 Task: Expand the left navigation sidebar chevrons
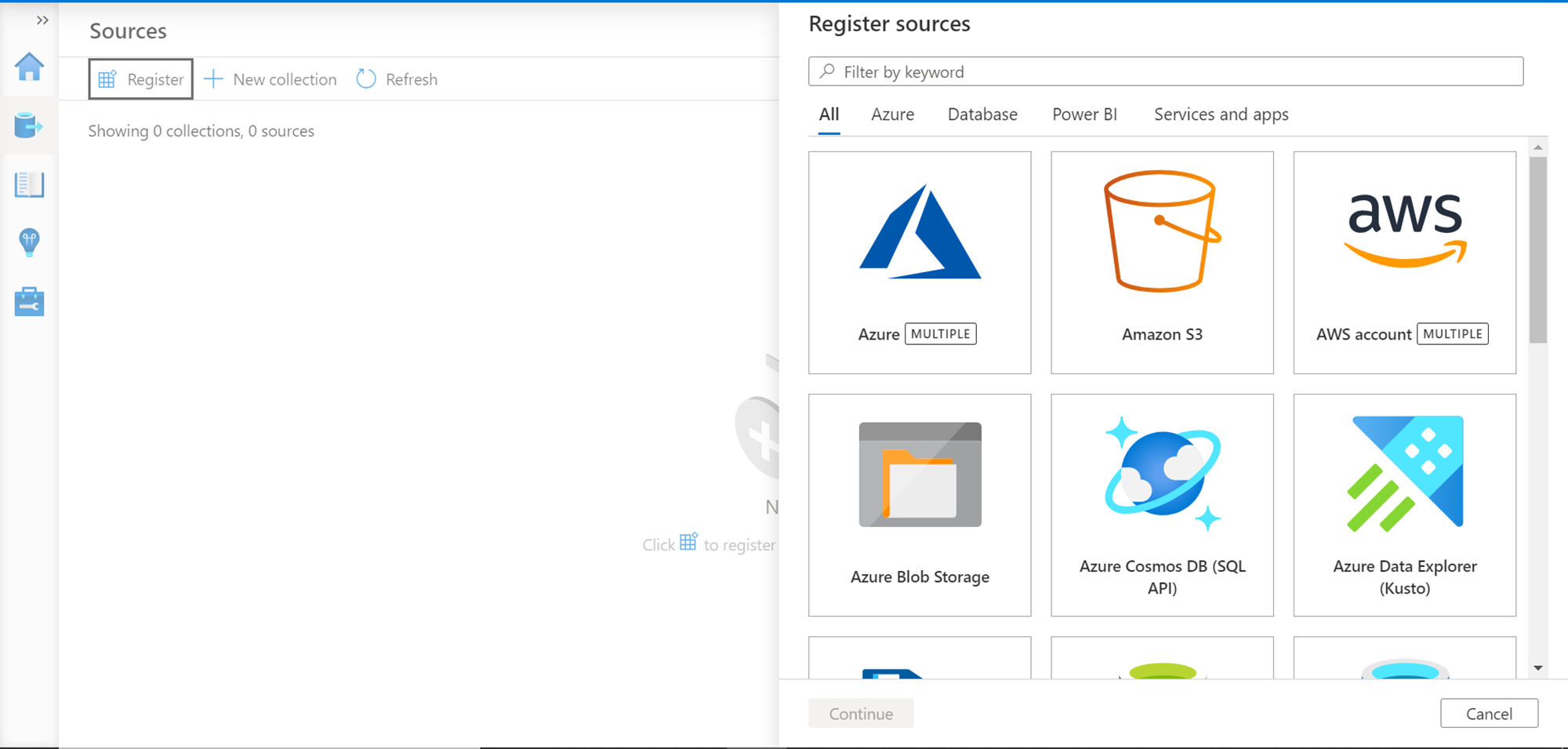(42, 20)
